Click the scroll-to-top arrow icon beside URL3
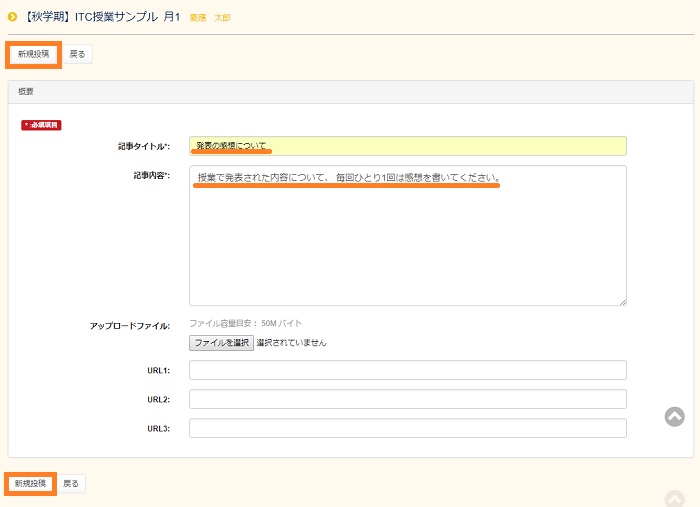The height and width of the screenshot is (507, 700). (675, 416)
